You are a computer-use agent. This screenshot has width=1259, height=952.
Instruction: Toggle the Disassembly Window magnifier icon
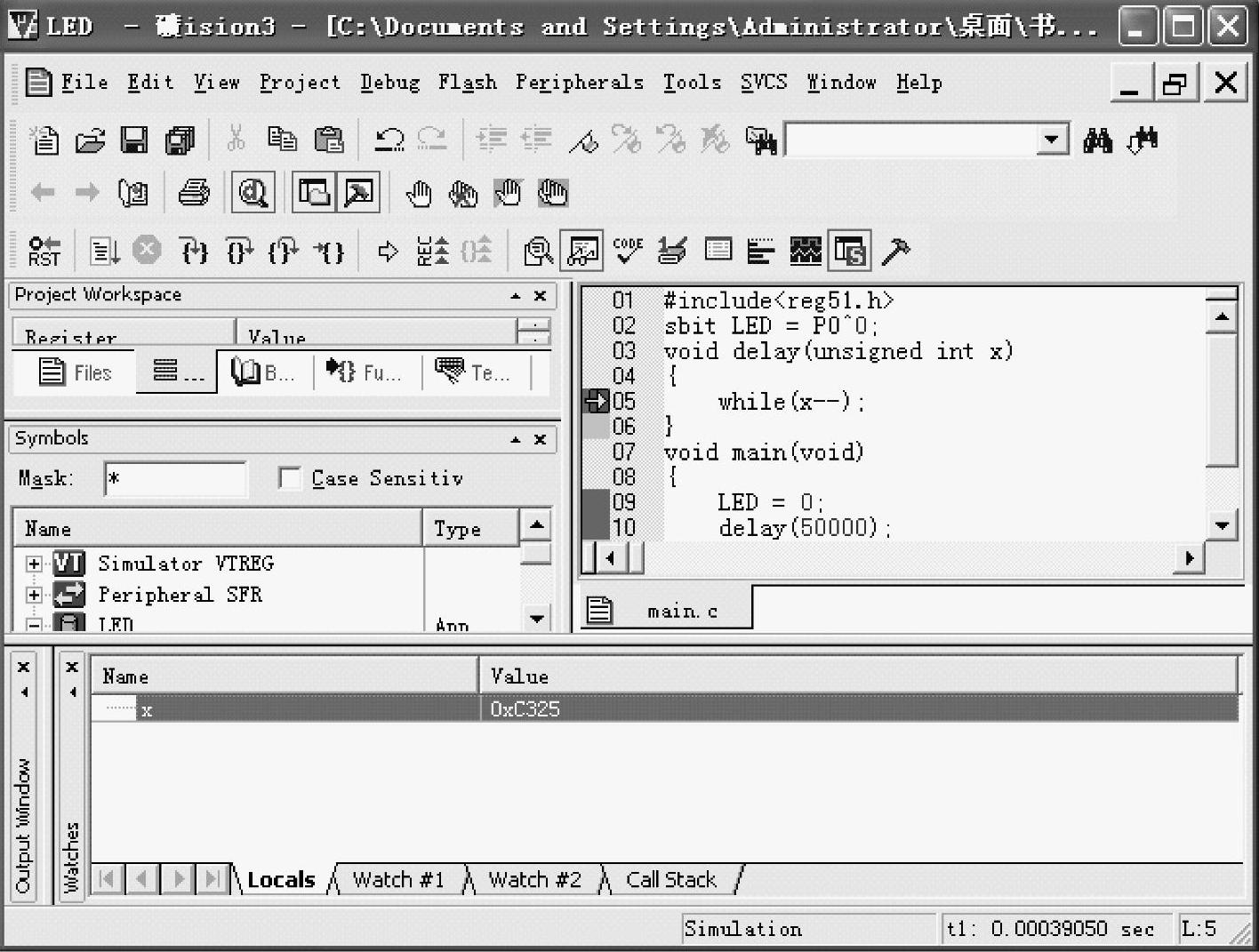coord(538,252)
